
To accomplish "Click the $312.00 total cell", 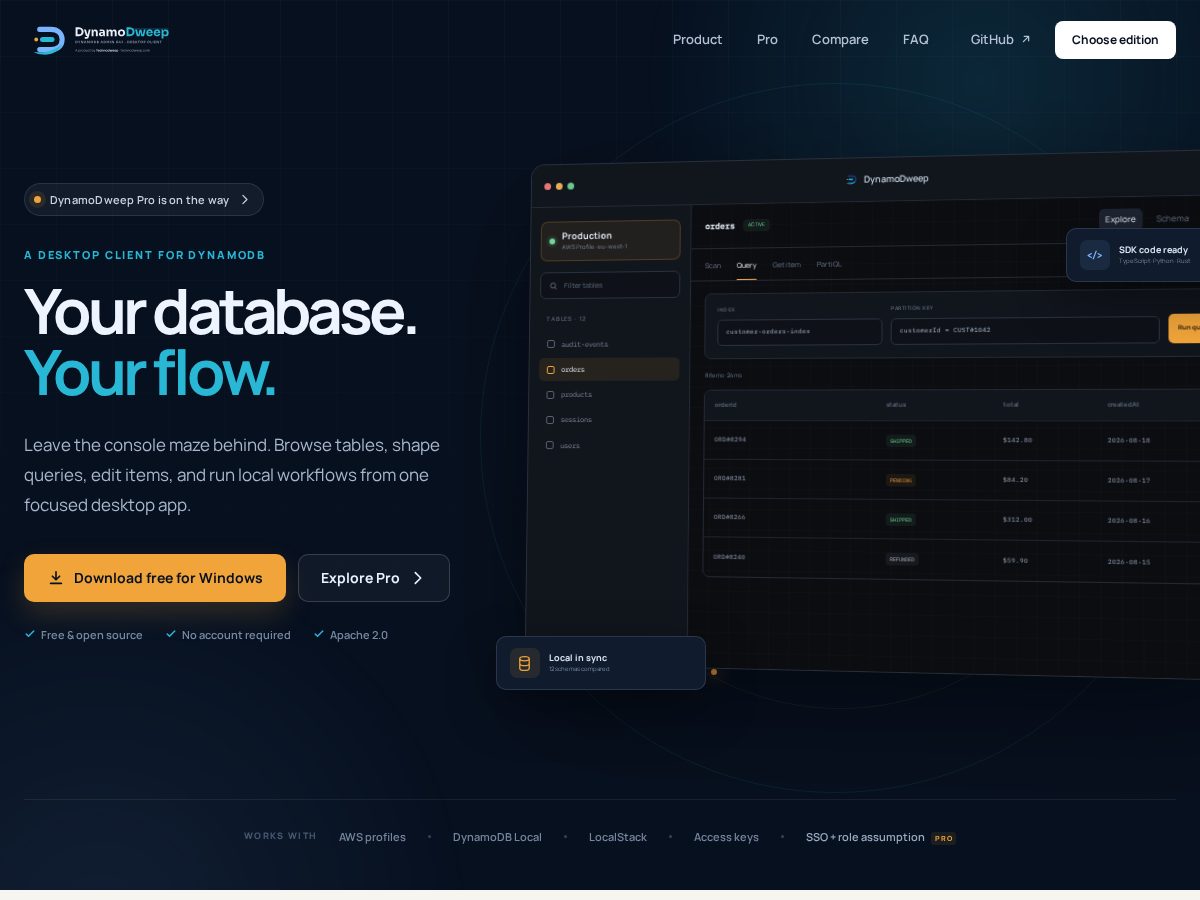I will 1018,520.
